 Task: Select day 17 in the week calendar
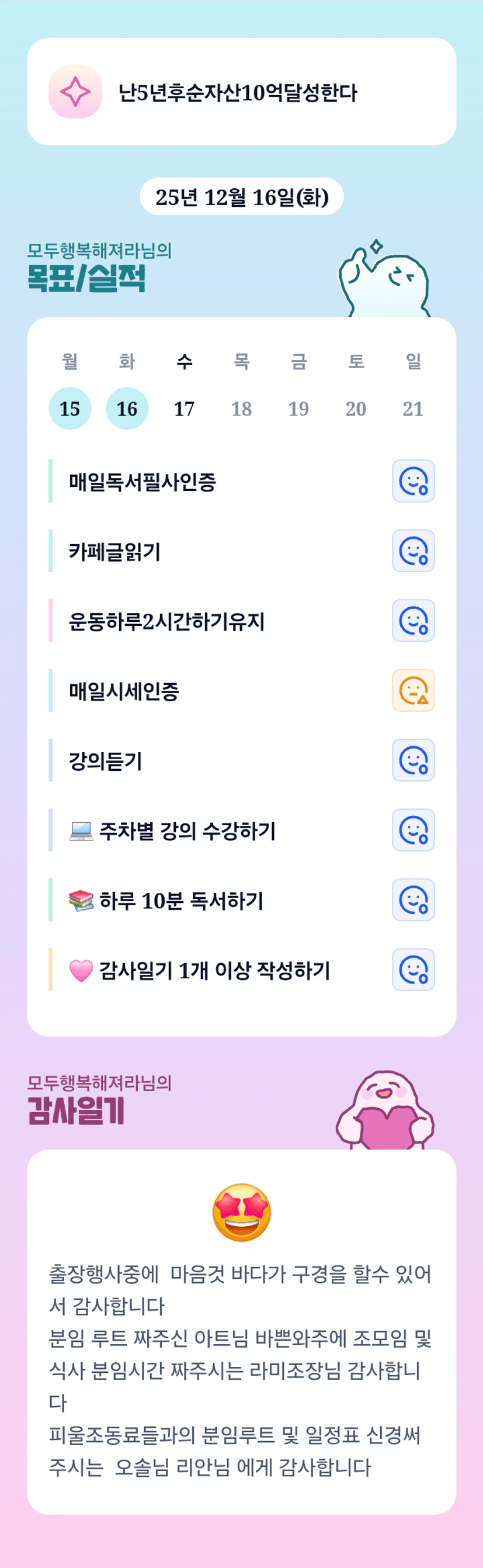(x=185, y=409)
